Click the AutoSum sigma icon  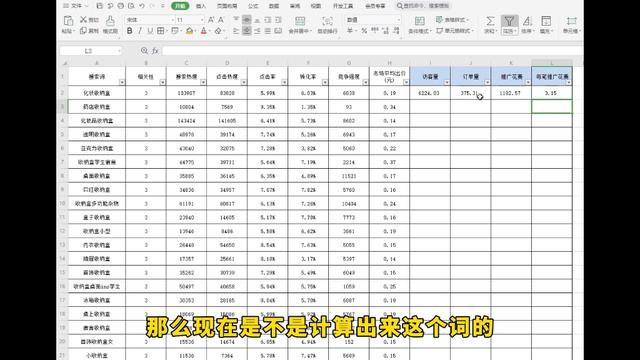point(490,21)
